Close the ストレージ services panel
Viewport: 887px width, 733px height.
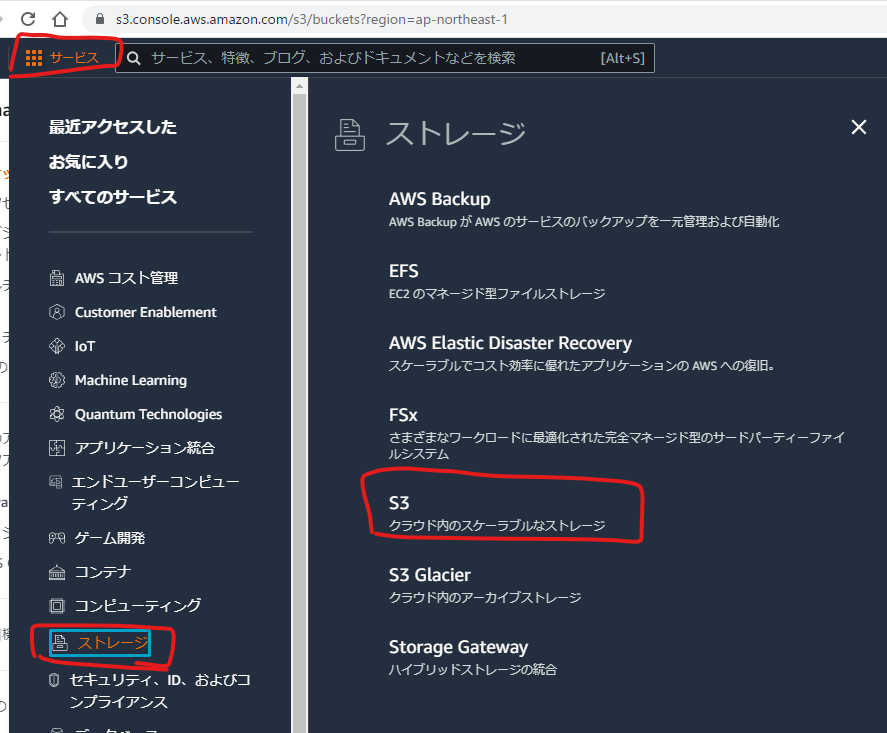[858, 127]
